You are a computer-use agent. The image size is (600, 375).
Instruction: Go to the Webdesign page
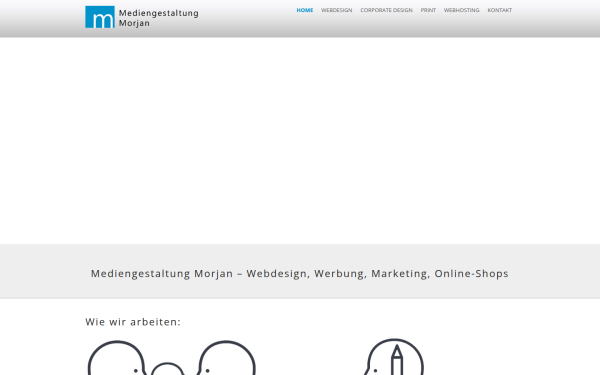(x=336, y=10)
